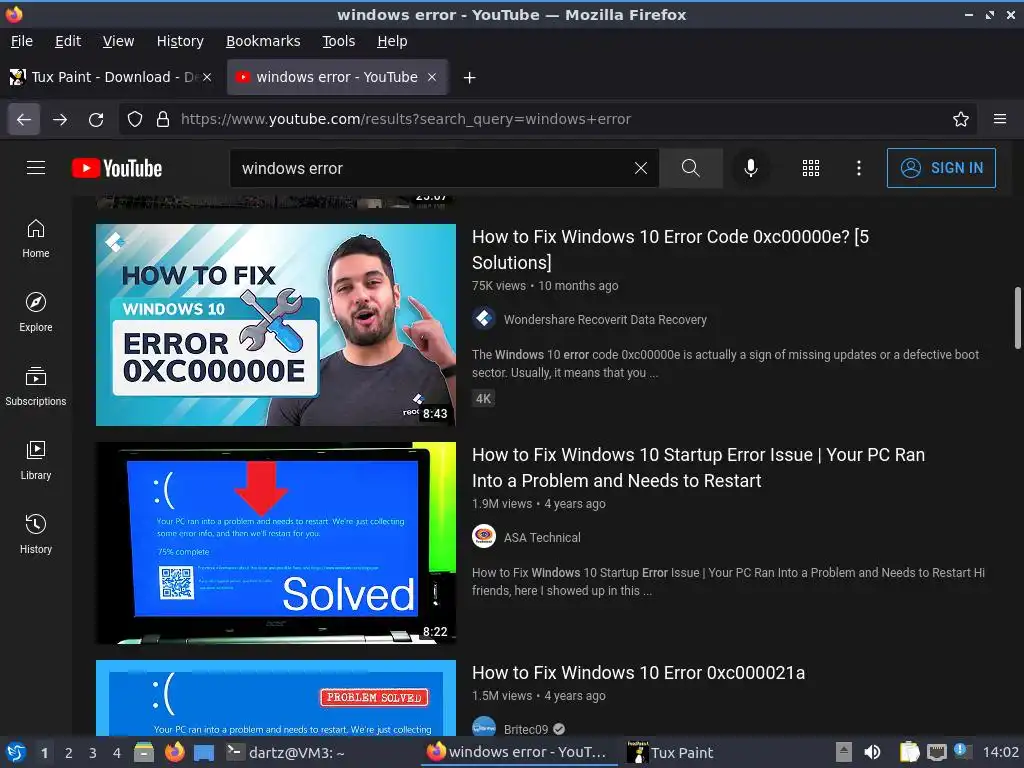Open a new tab with plus button

pos(469,78)
